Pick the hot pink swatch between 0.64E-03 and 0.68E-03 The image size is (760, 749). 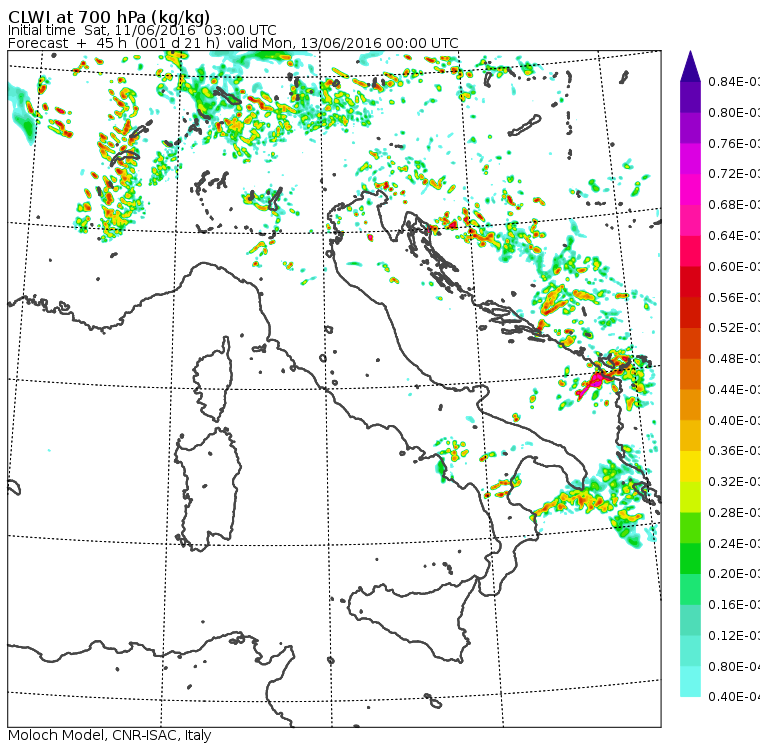[690, 220]
